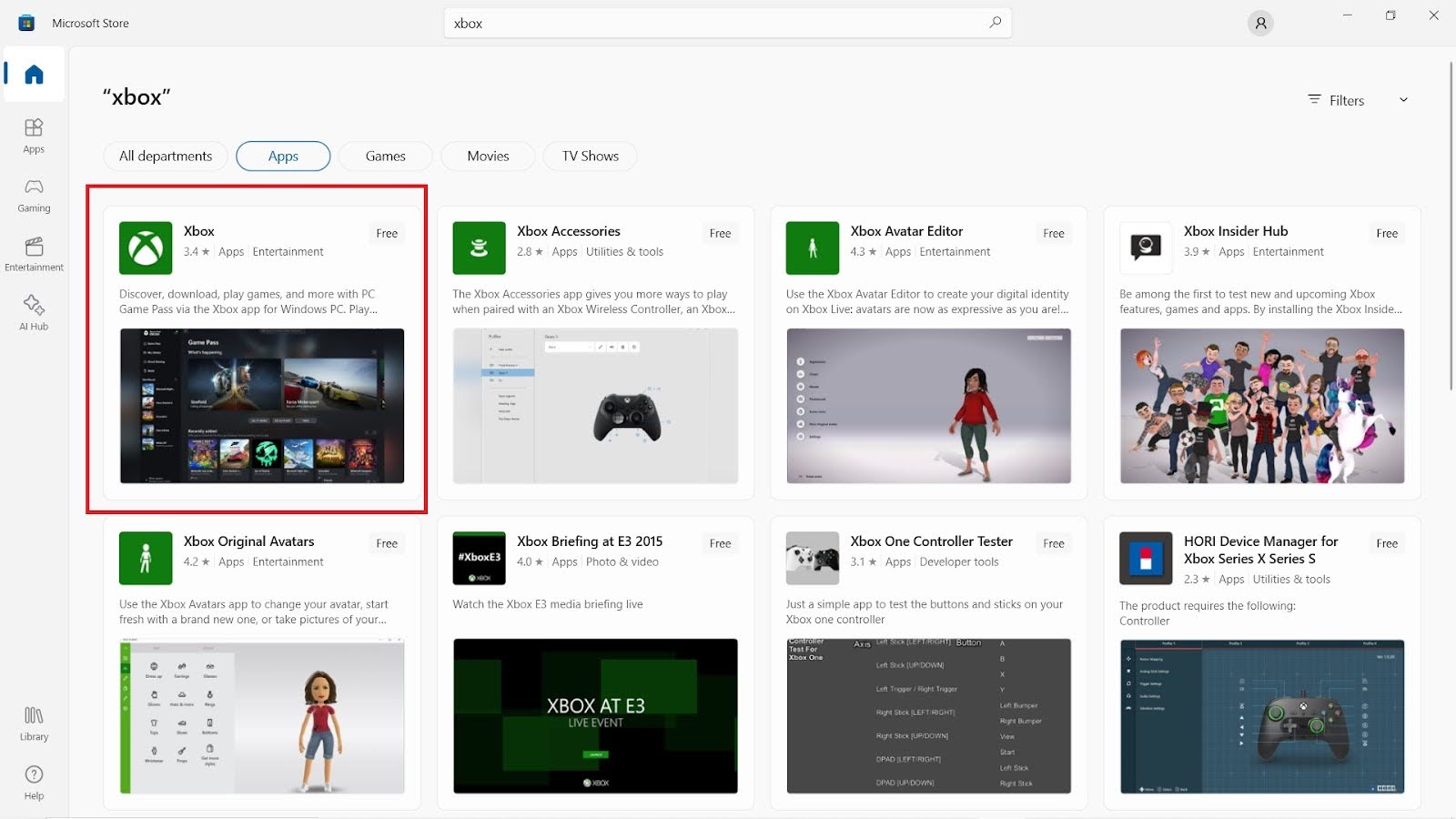Expand the Filters dropdown
Viewport: 1456px width, 819px height.
coord(1358,100)
